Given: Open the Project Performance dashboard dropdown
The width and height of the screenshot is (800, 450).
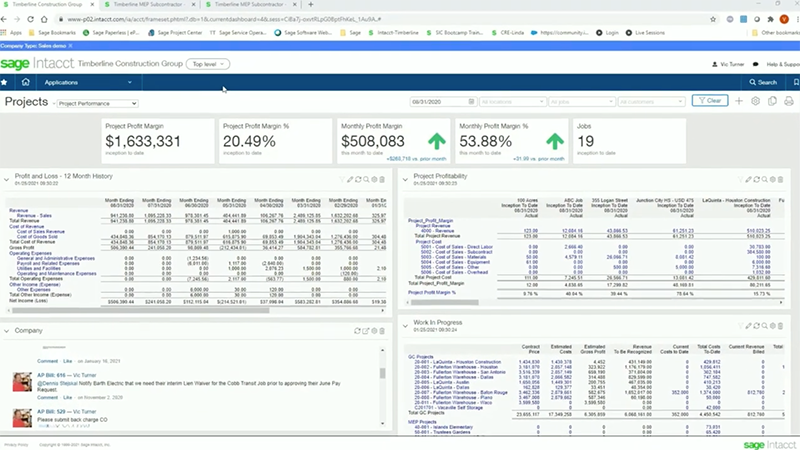Looking at the screenshot, I should tap(97, 104).
